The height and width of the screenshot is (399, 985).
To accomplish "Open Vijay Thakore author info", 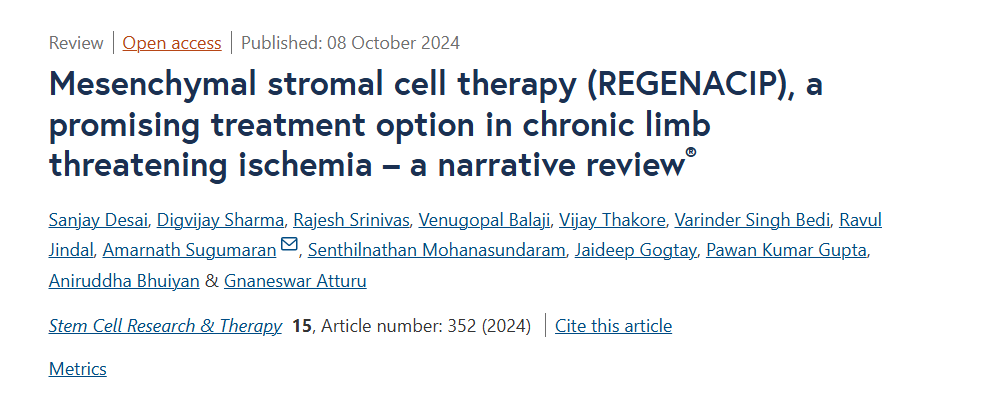I will 612,220.
